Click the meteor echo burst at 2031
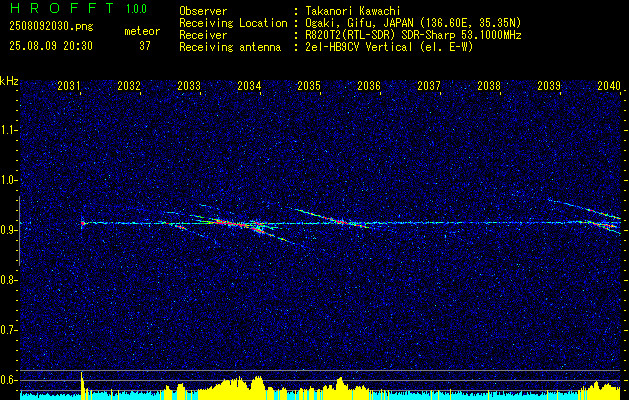Image resolution: width=629 pixels, height=400 pixels. (82, 223)
